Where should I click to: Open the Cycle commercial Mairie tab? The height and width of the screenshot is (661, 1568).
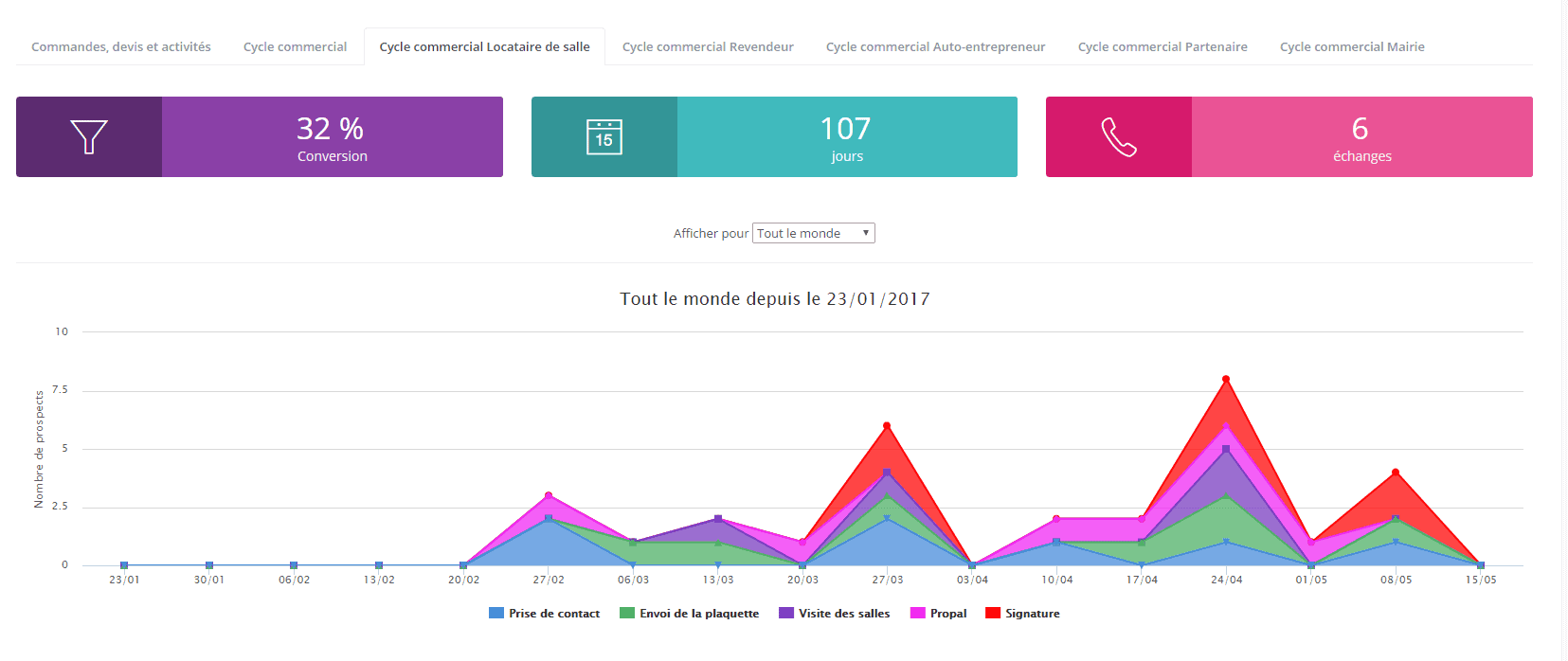coord(1352,46)
